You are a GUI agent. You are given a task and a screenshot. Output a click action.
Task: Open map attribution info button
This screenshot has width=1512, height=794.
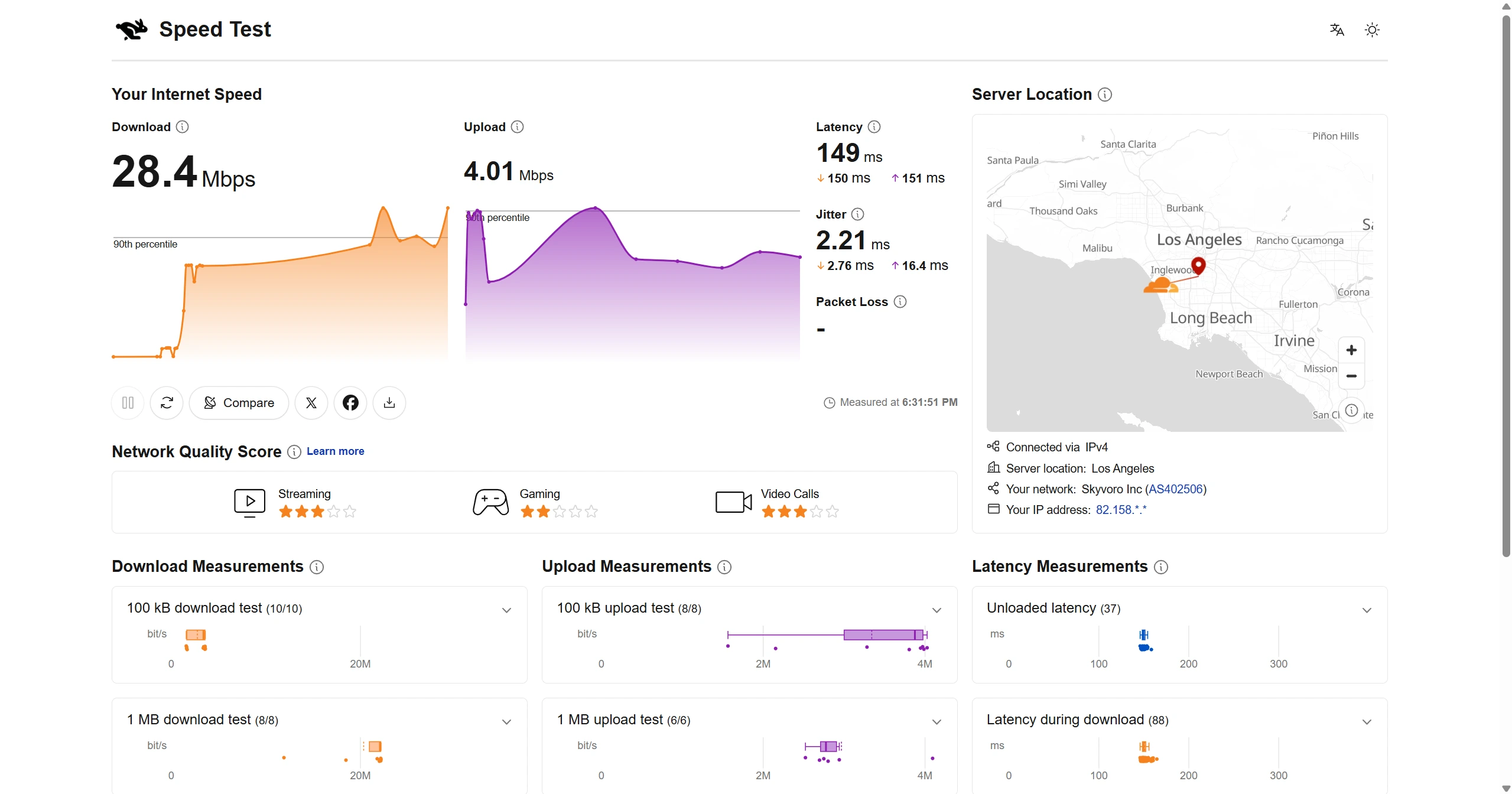coord(1351,410)
